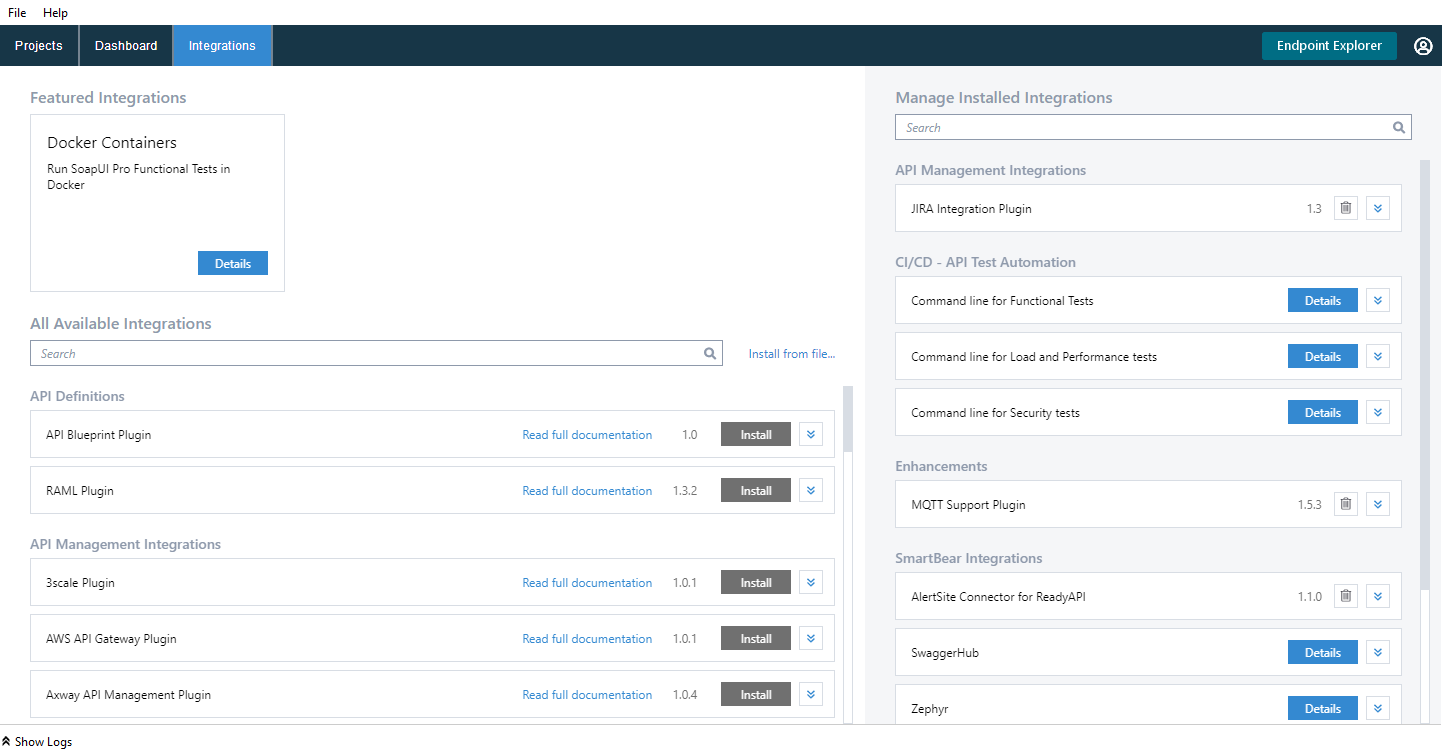Viewport: 1442px width, 750px height.
Task: Remove AlertSite Connector with trash icon
Action: (x=1345, y=596)
